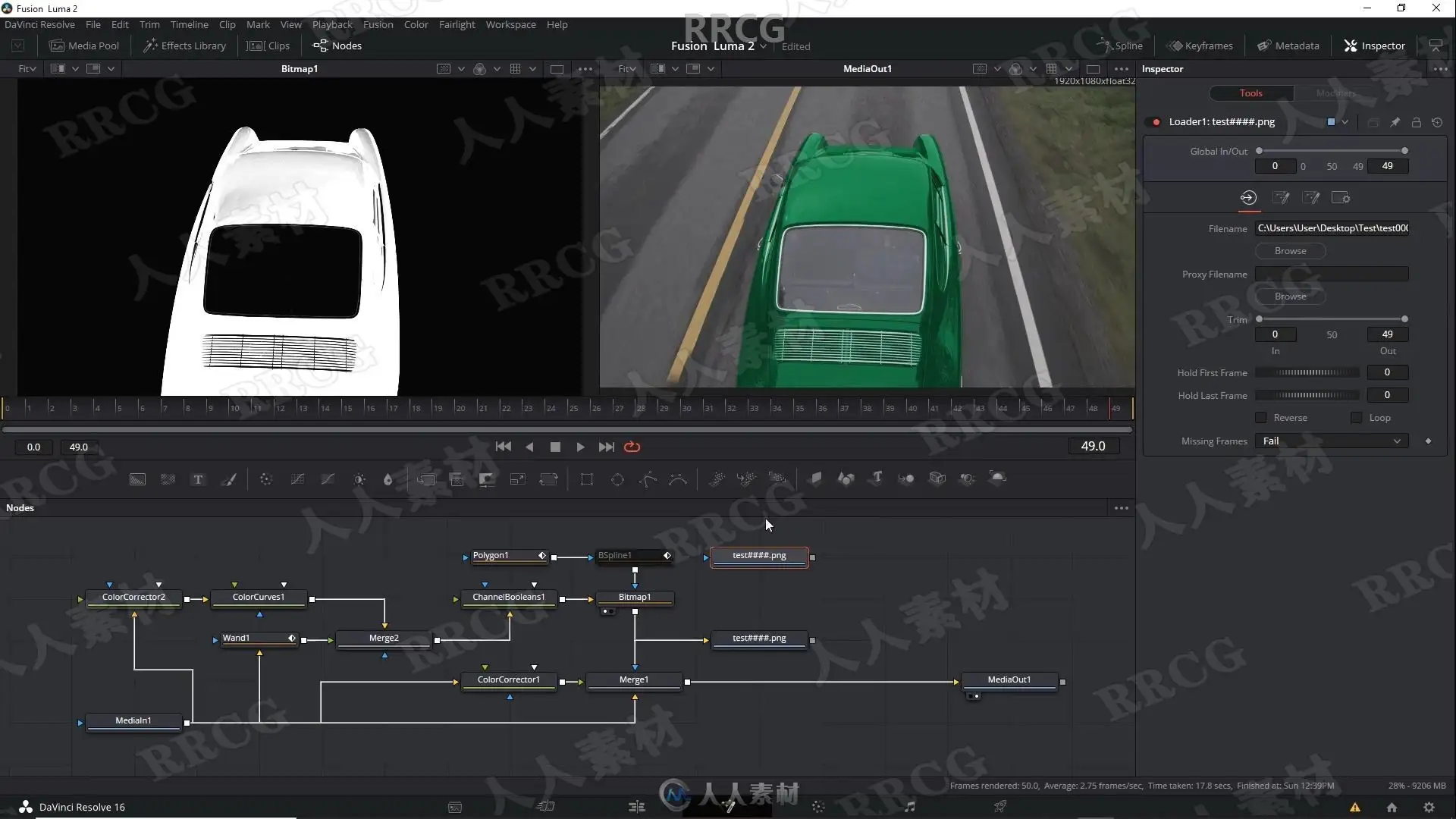Select the Rectangle mask tool
Screen dimensions: 1456x819
pyautogui.click(x=587, y=479)
